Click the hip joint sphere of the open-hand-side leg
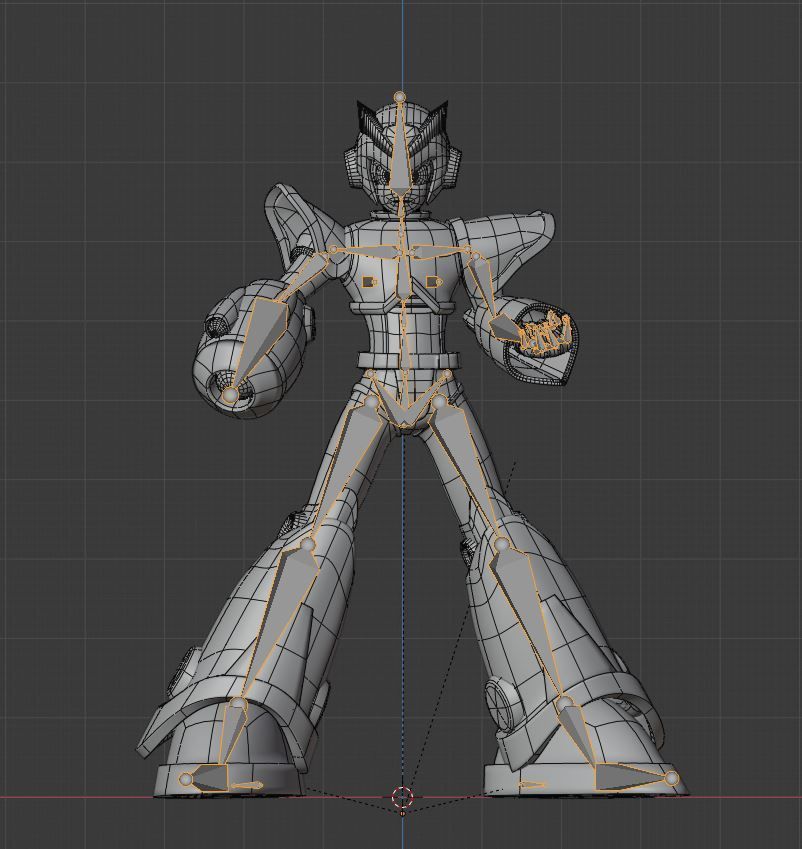The image size is (802, 849). (x=439, y=402)
